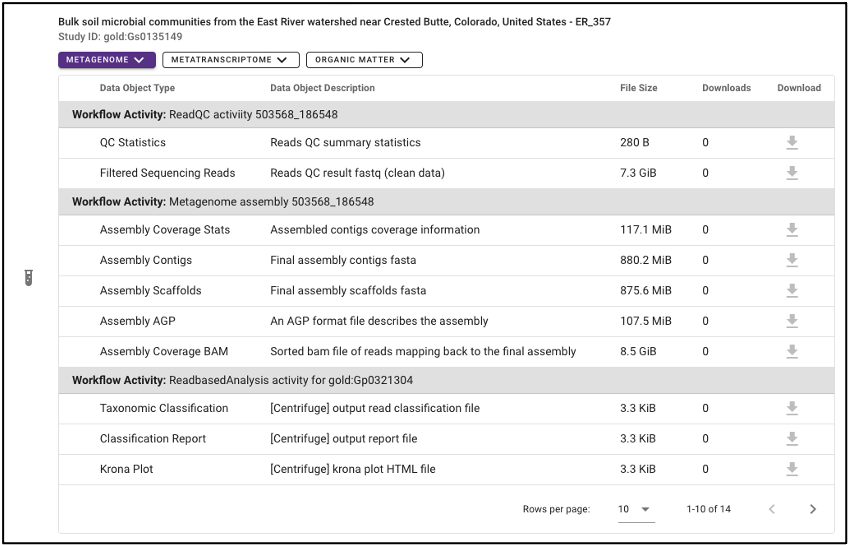Viewport: 849px width, 545px height.
Task: Download the QC Statistics file
Action: tap(792, 143)
